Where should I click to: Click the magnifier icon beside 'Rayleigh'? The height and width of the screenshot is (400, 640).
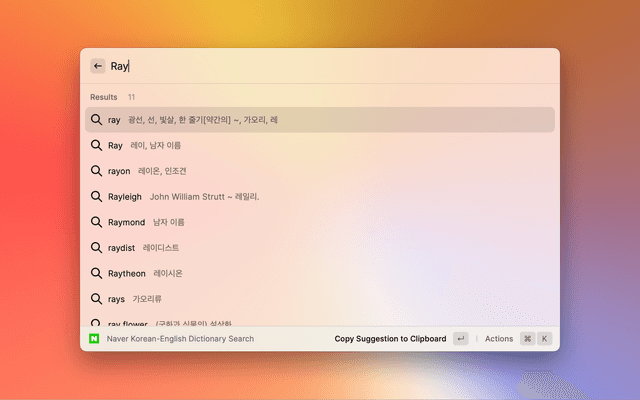97,196
